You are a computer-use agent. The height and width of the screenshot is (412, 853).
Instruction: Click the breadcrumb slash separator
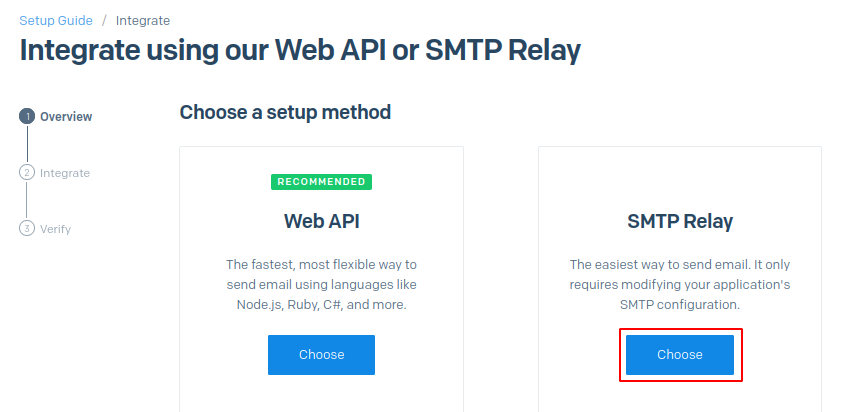[x=104, y=20]
